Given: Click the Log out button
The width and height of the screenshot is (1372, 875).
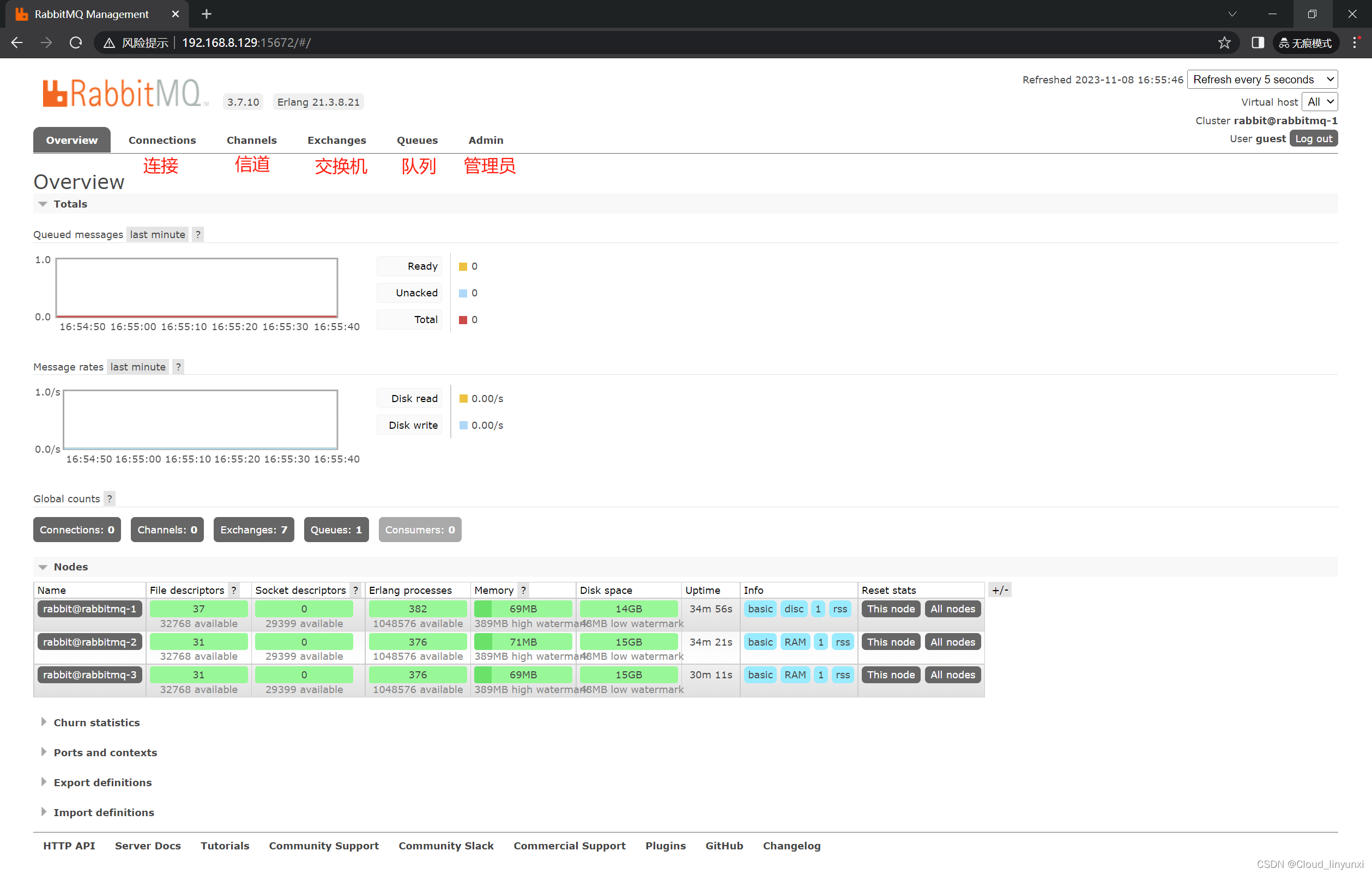Looking at the screenshot, I should (x=1313, y=138).
